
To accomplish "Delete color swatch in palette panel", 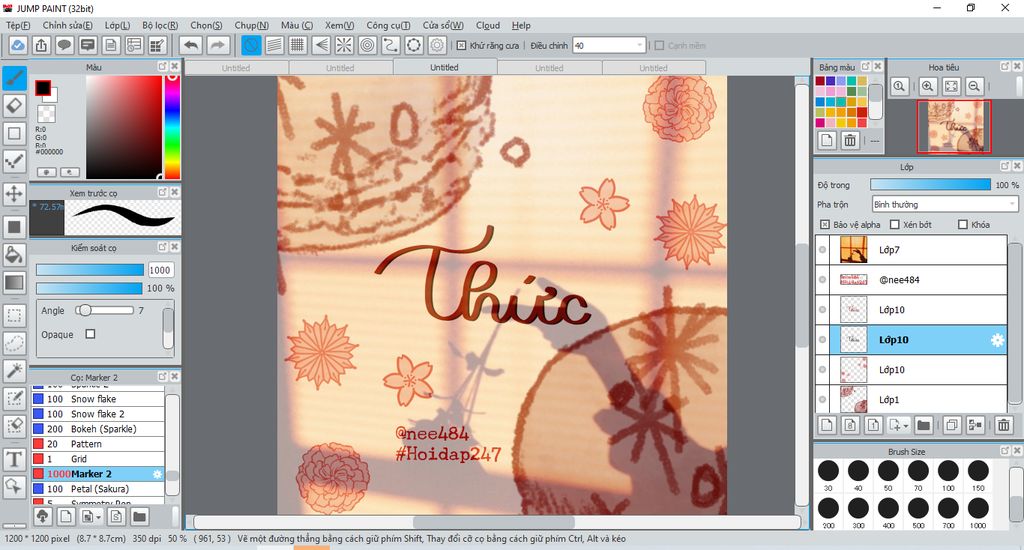I will 850,140.
